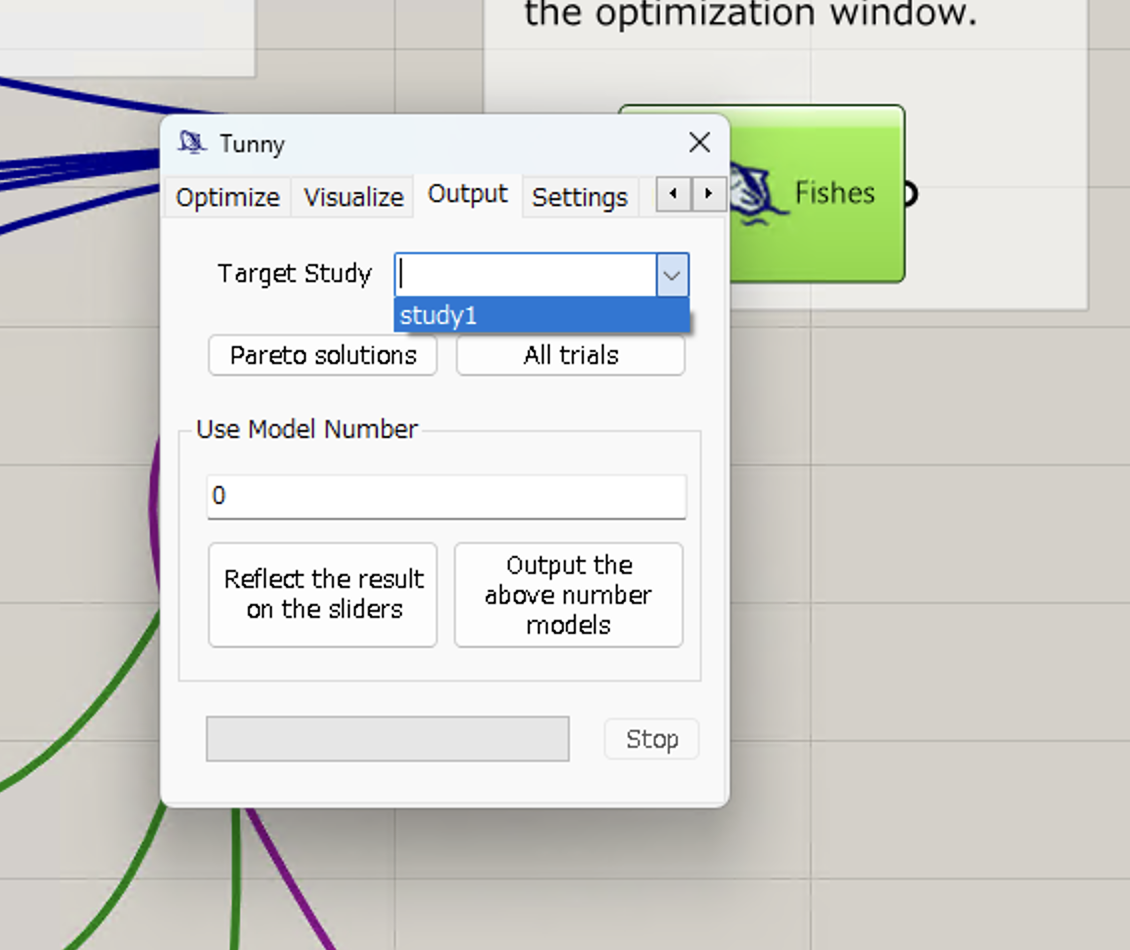Click the Stop button

650,739
